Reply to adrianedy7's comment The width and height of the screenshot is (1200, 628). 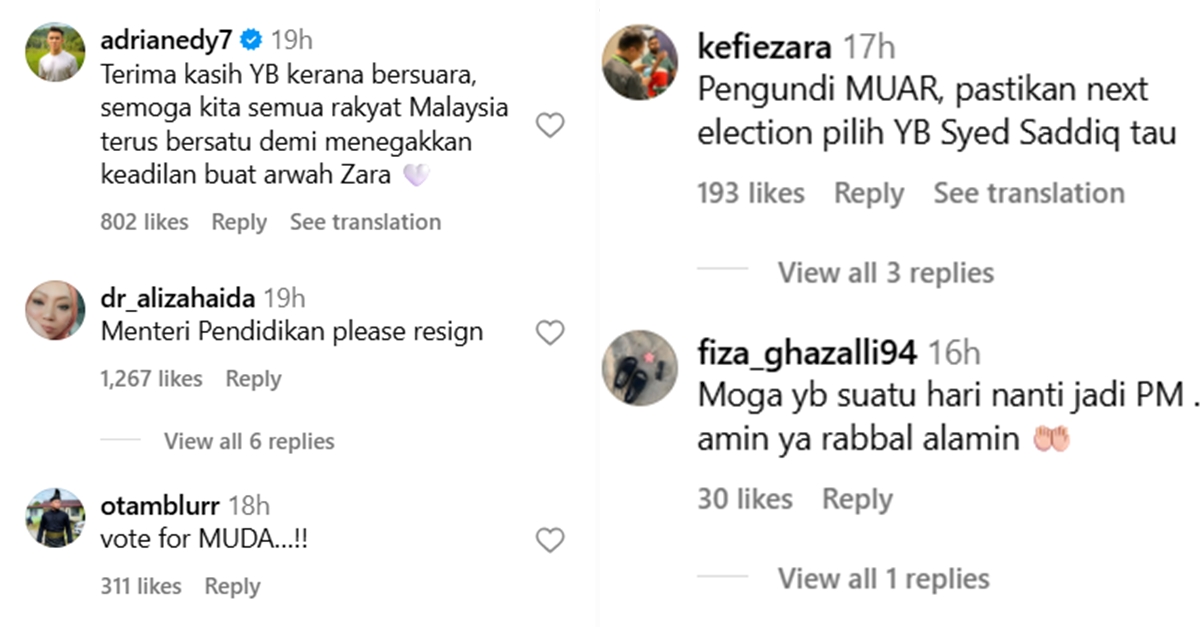click(x=239, y=222)
